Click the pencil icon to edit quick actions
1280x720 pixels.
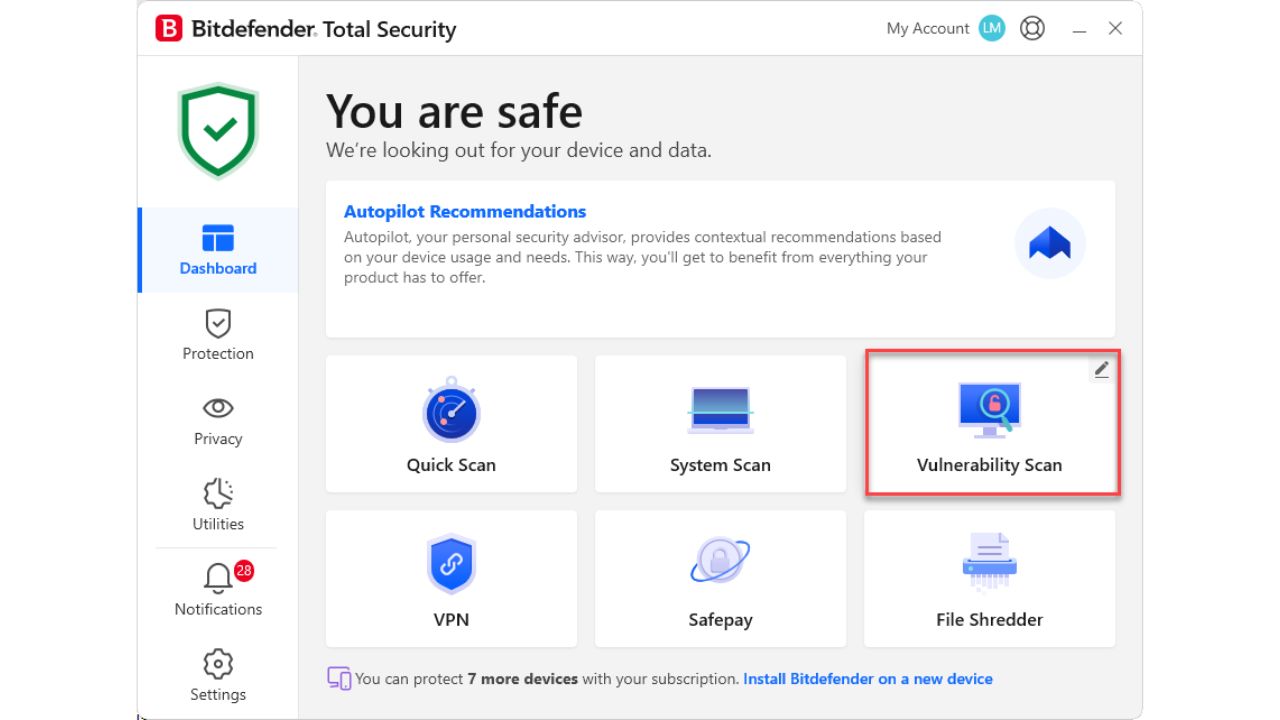(x=1100, y=369)
